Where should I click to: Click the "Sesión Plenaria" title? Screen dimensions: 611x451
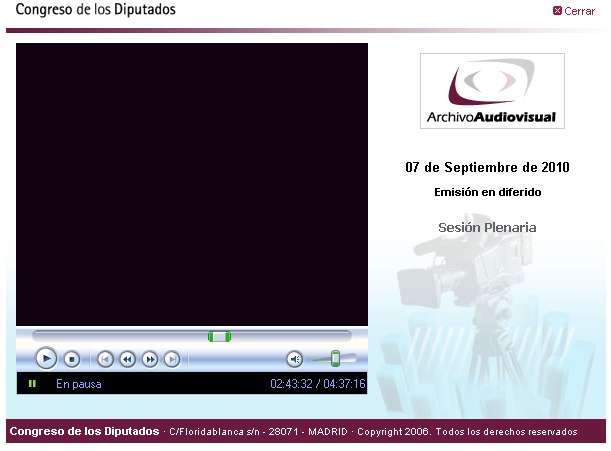tap(487, 228)
